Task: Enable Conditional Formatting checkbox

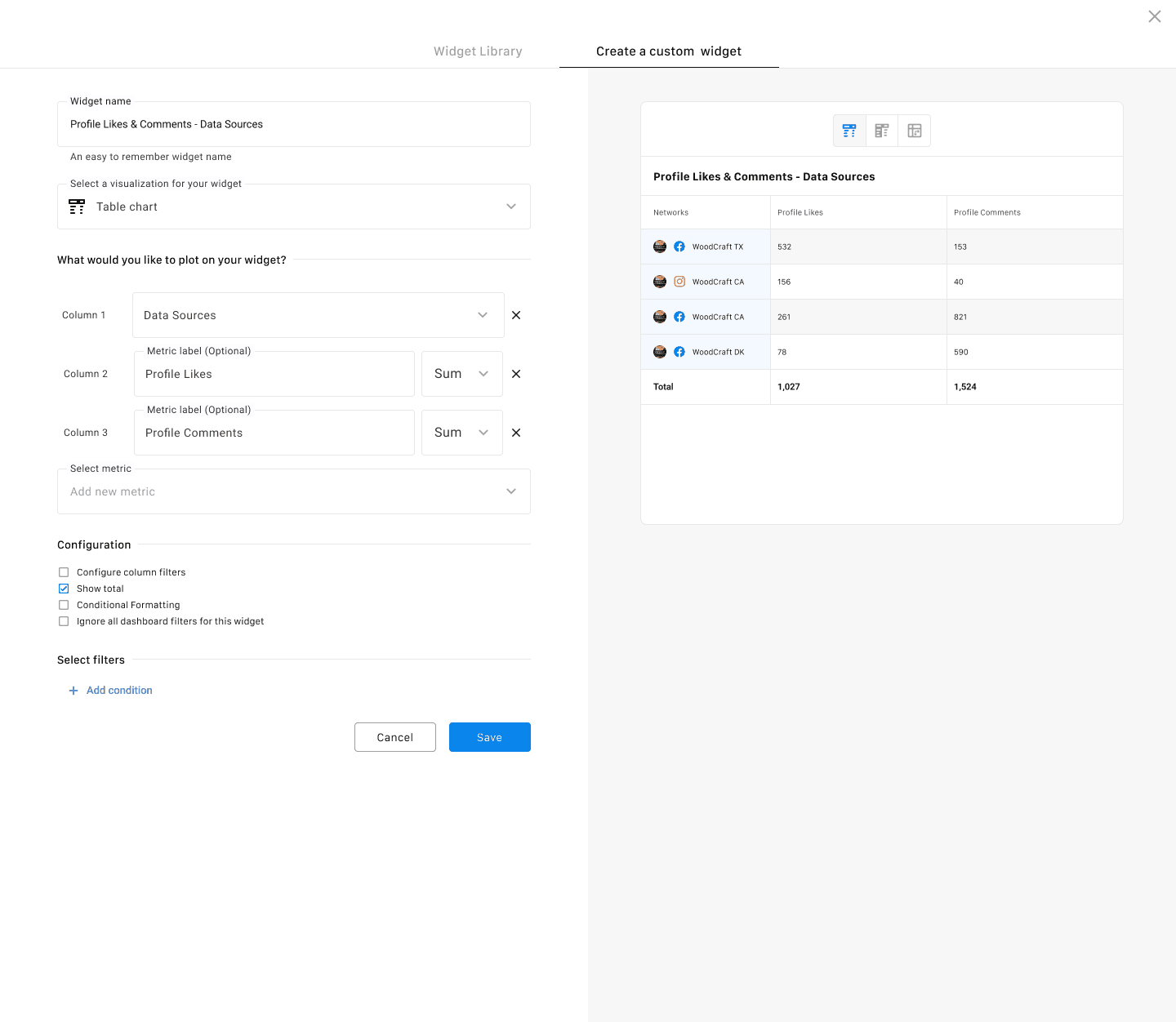Action: click(64, 605)
